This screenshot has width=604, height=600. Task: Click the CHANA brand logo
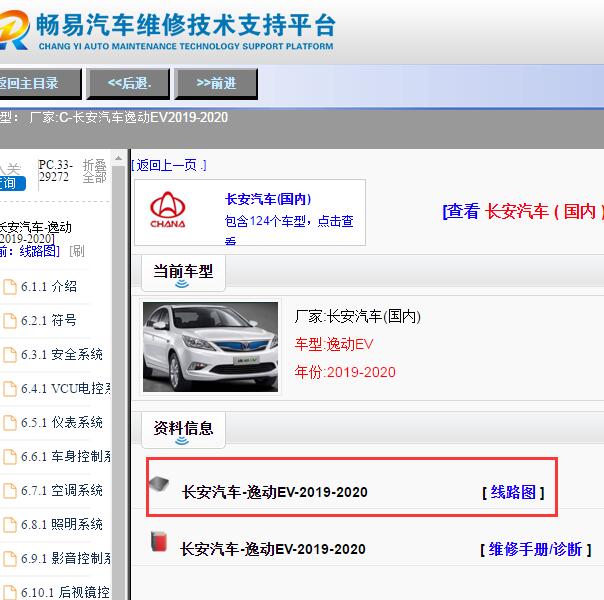pos(168,210)
